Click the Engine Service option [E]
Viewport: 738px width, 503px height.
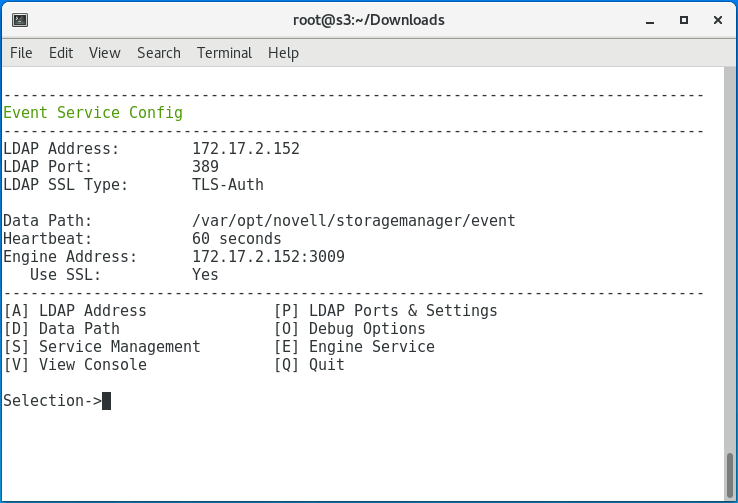pos(354,347)
